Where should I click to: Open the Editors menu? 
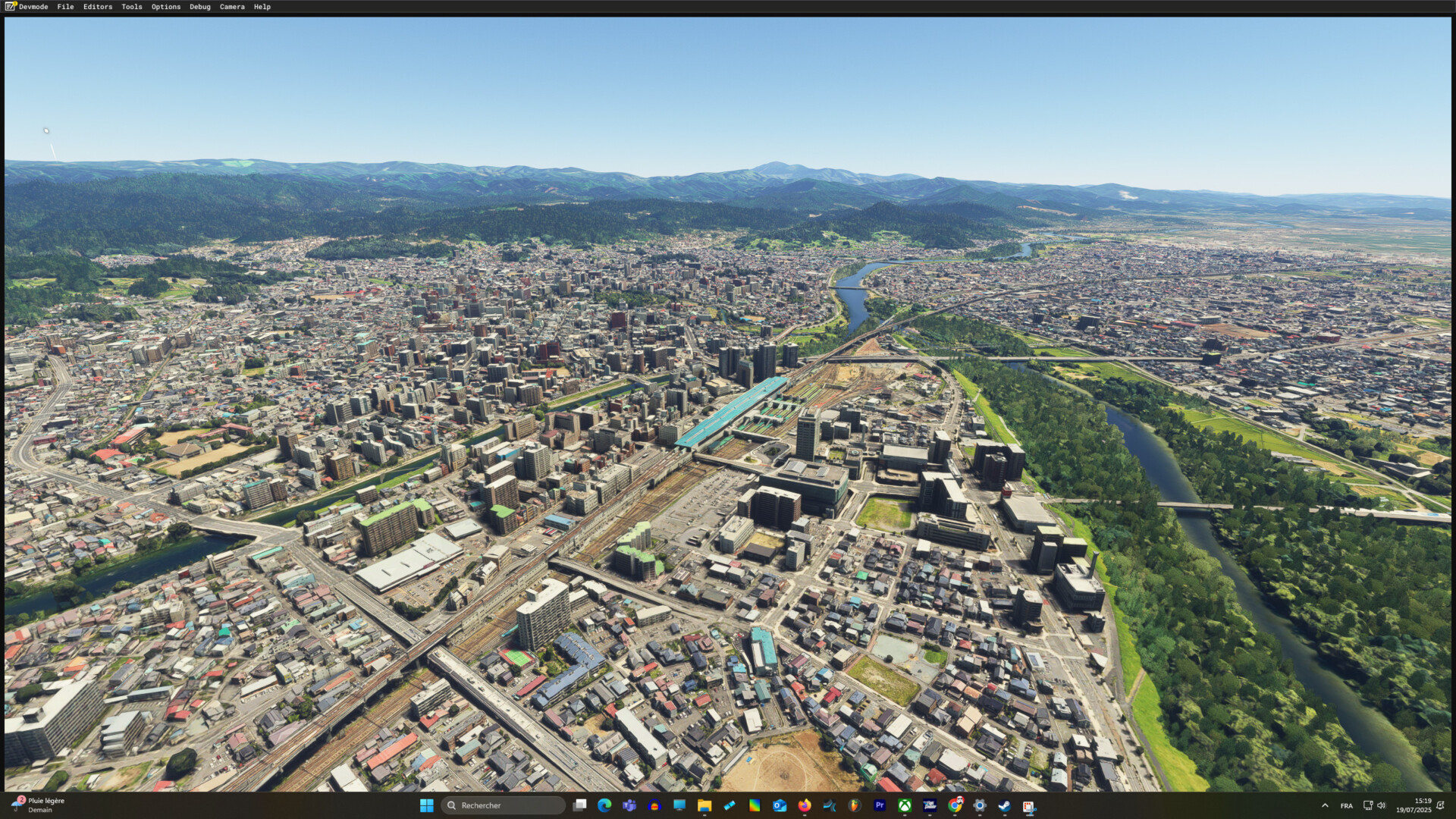click(97, 7)
